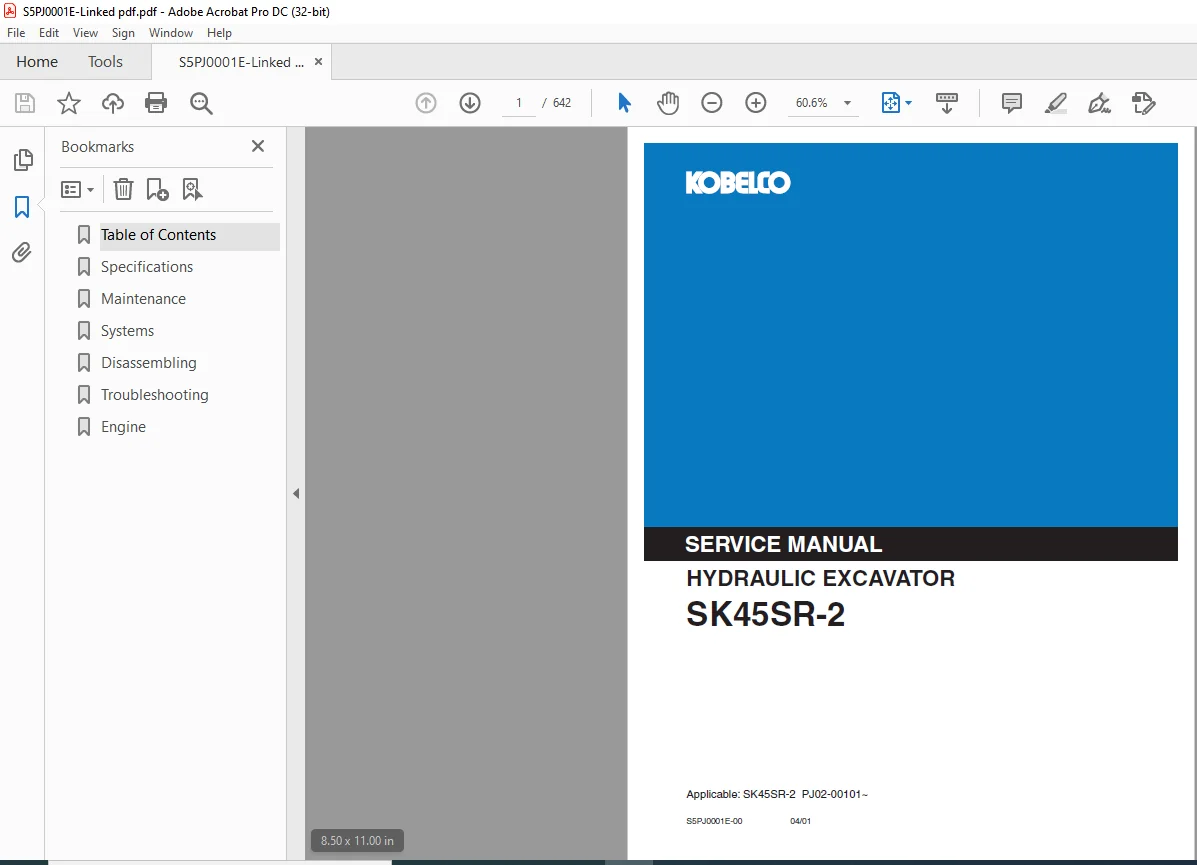Open the Stamp tool icon
1197x865 pixels.
click(x=1144, y=103)
